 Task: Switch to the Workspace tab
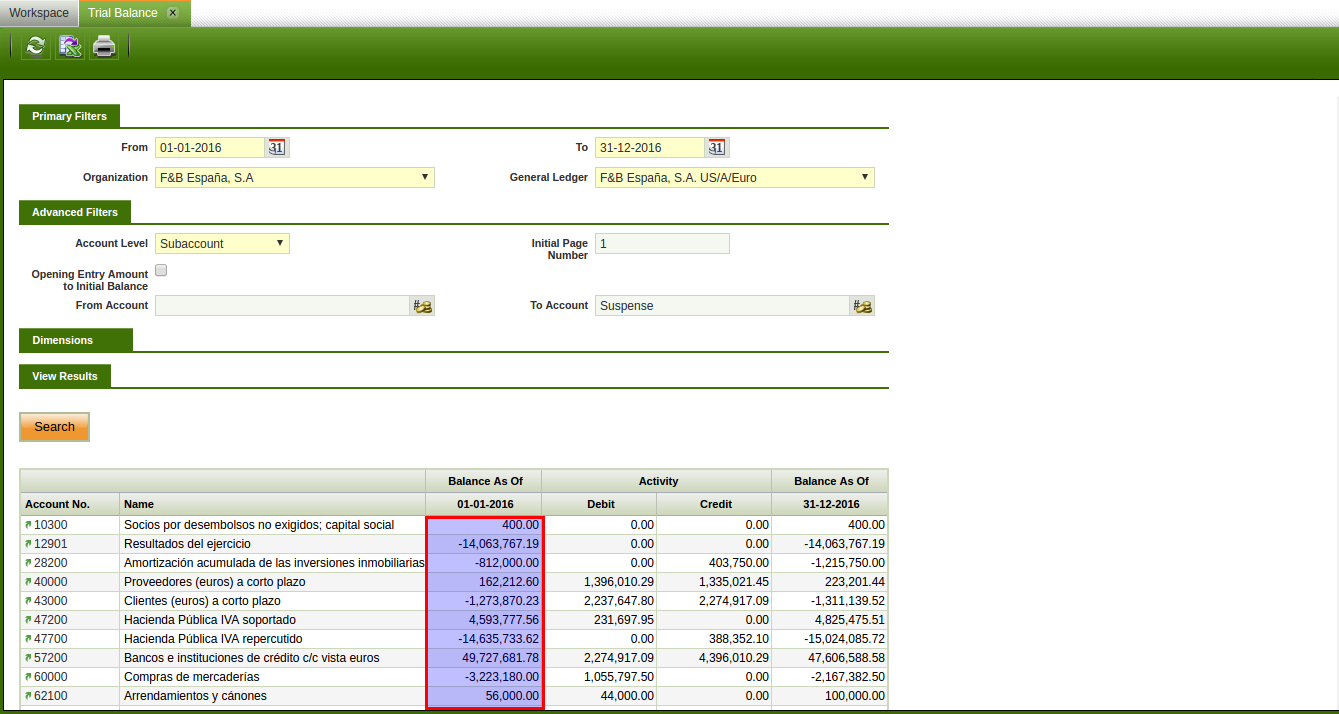[x=39, y=13]
